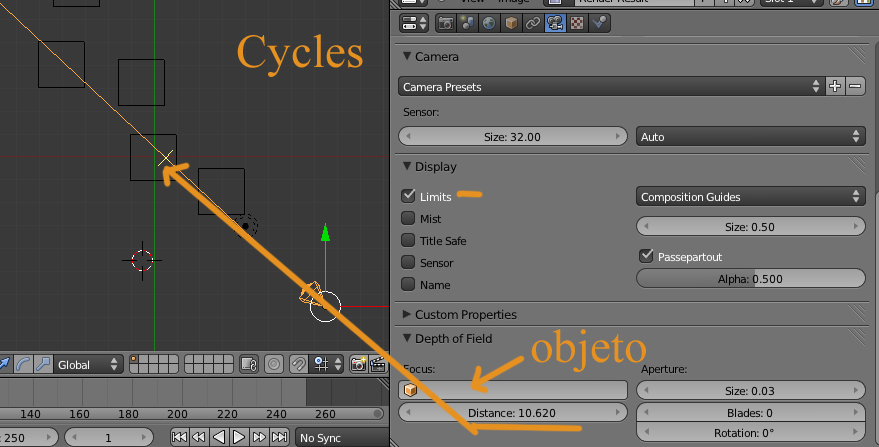This screenshot has width=879, height=447.
Task: Click frame 200 on the timeline
Action: pos(177,414)
